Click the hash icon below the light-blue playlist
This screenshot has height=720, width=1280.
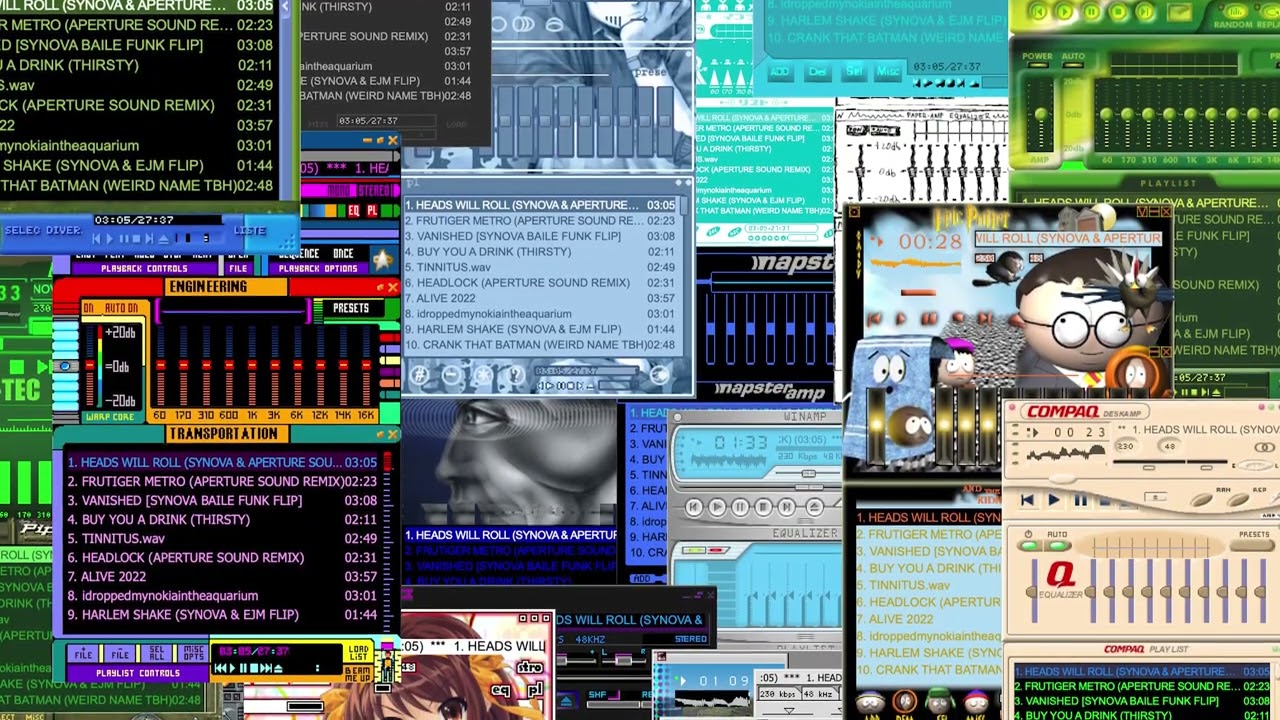click(x=421, y=376)
